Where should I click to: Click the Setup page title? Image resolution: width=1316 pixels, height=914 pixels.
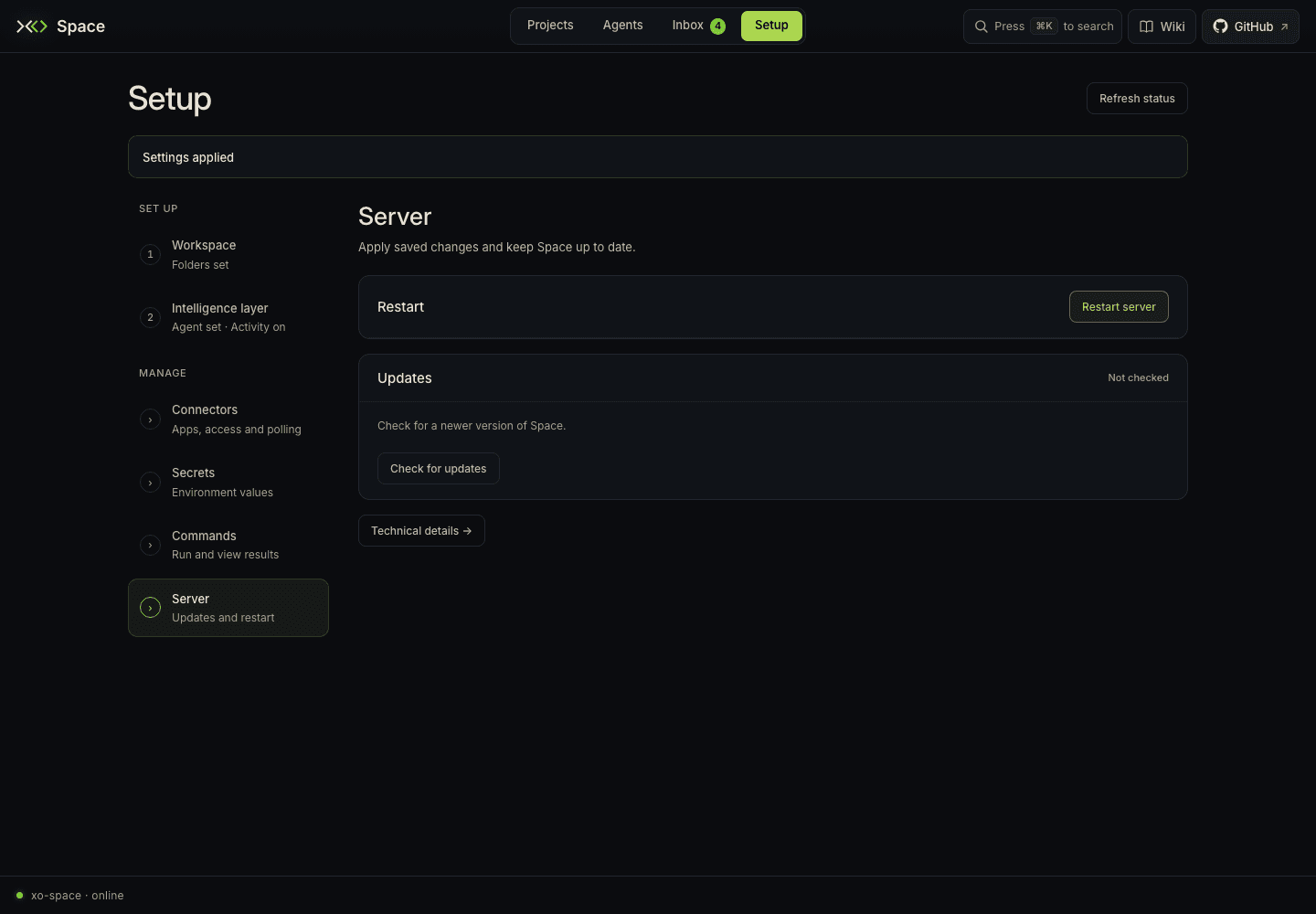[170, 99]
